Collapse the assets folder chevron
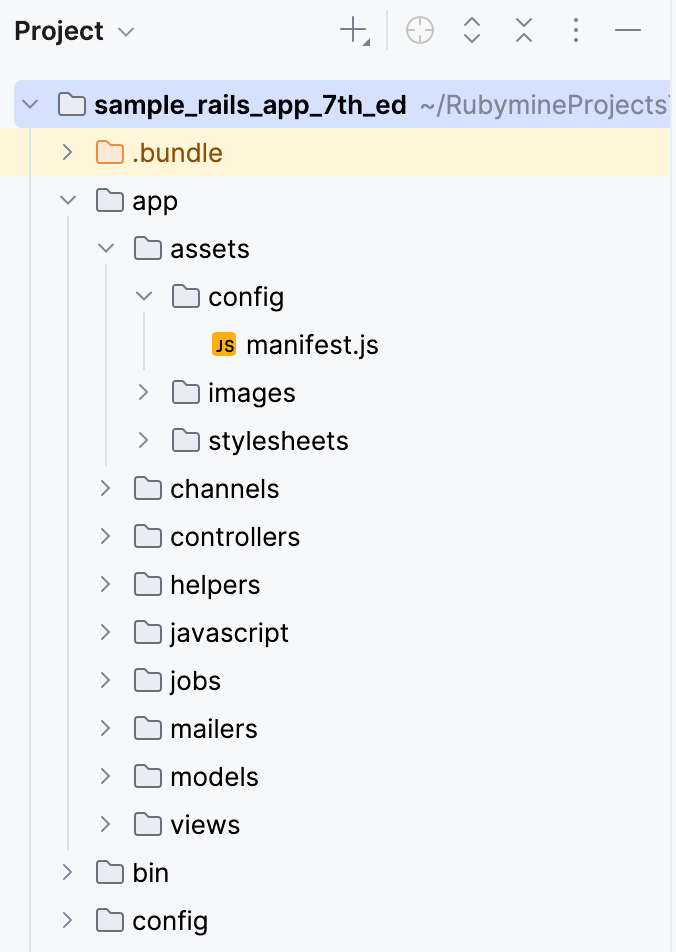Screen dimensions: 676x952 [105, 248]
